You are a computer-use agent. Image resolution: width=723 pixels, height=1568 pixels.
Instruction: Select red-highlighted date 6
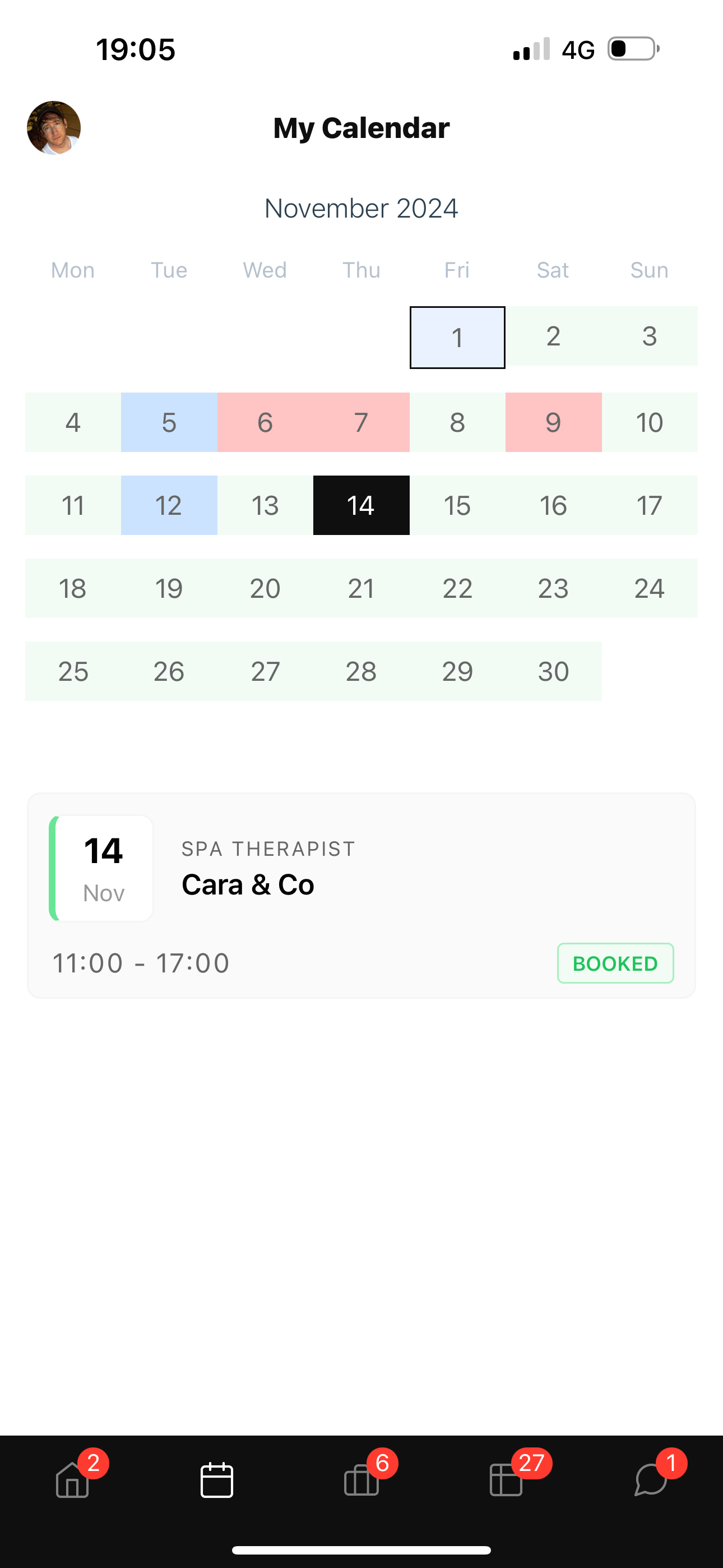click(x=265, y=422)
